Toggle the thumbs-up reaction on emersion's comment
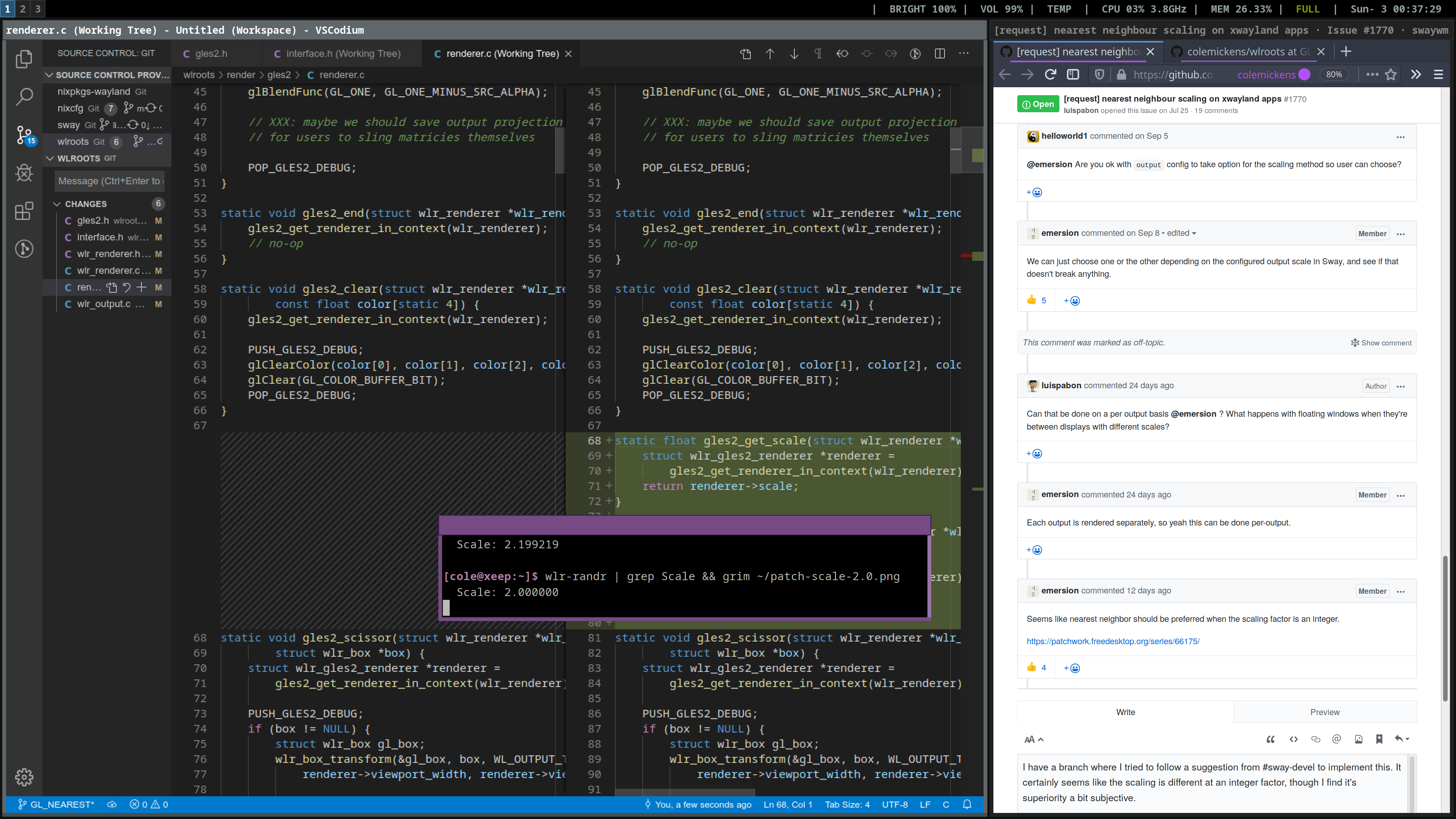The image size is (1456, 819). pos(1036,300)
